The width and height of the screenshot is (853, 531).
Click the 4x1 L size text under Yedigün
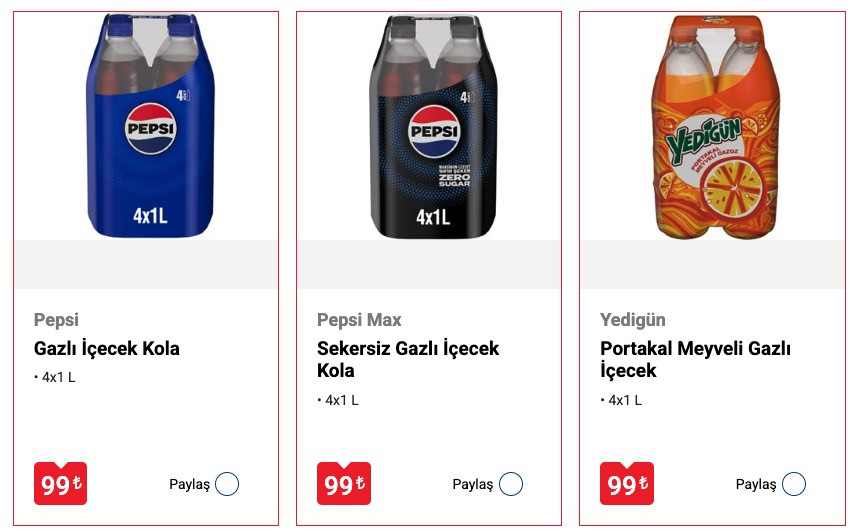625,400
